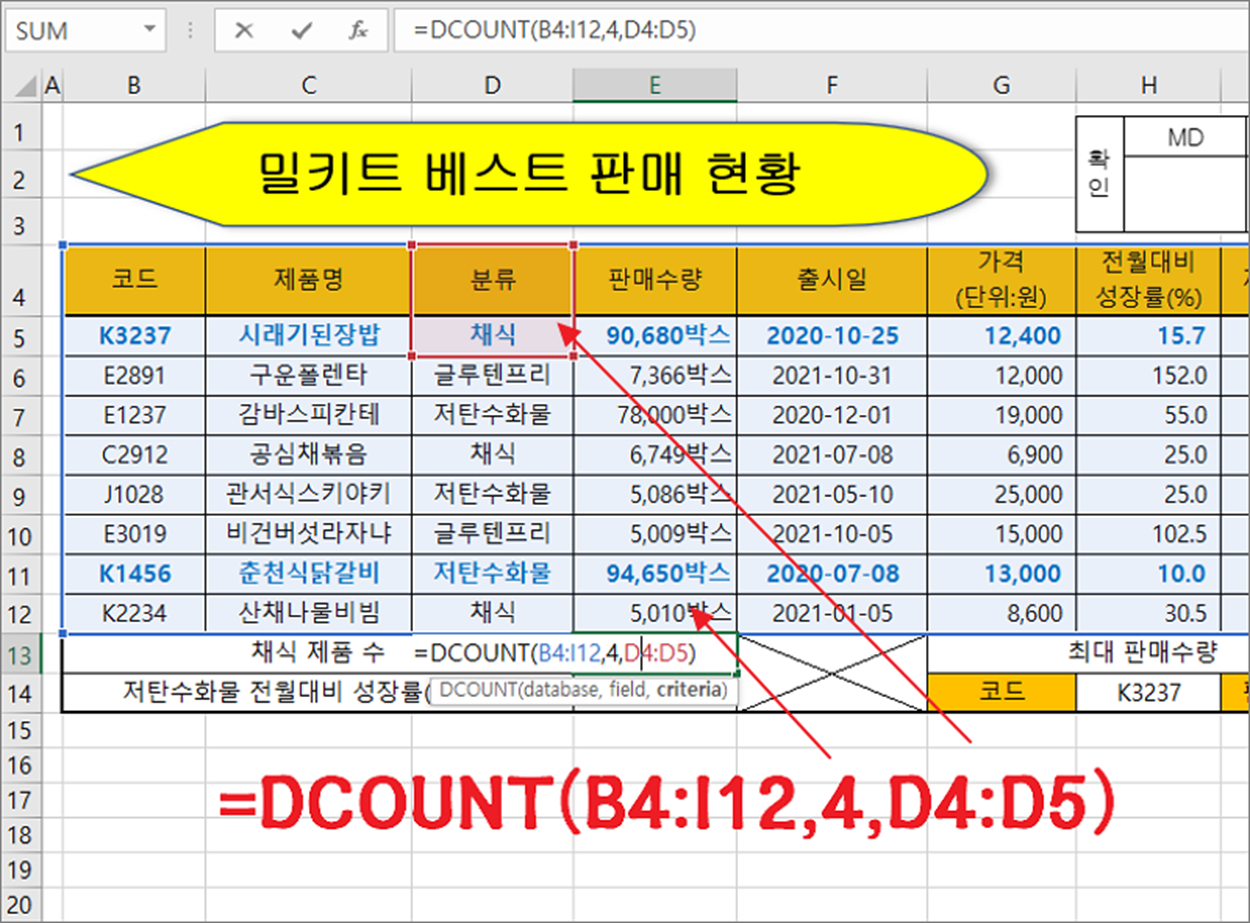This screenshot has height=923, width=1250.
Task: Select column G header
Action: (x=1001, y=87)
